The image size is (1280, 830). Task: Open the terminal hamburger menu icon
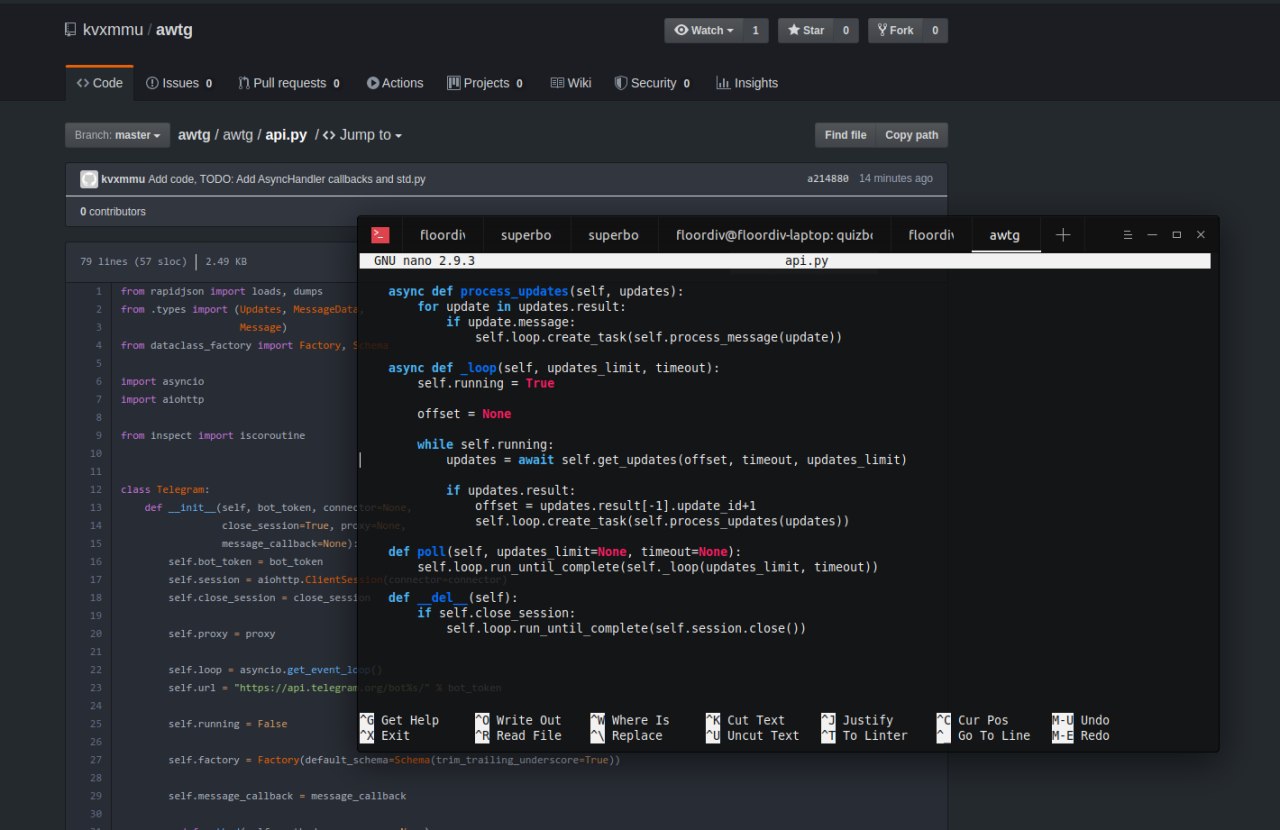tap(1128, 235)
